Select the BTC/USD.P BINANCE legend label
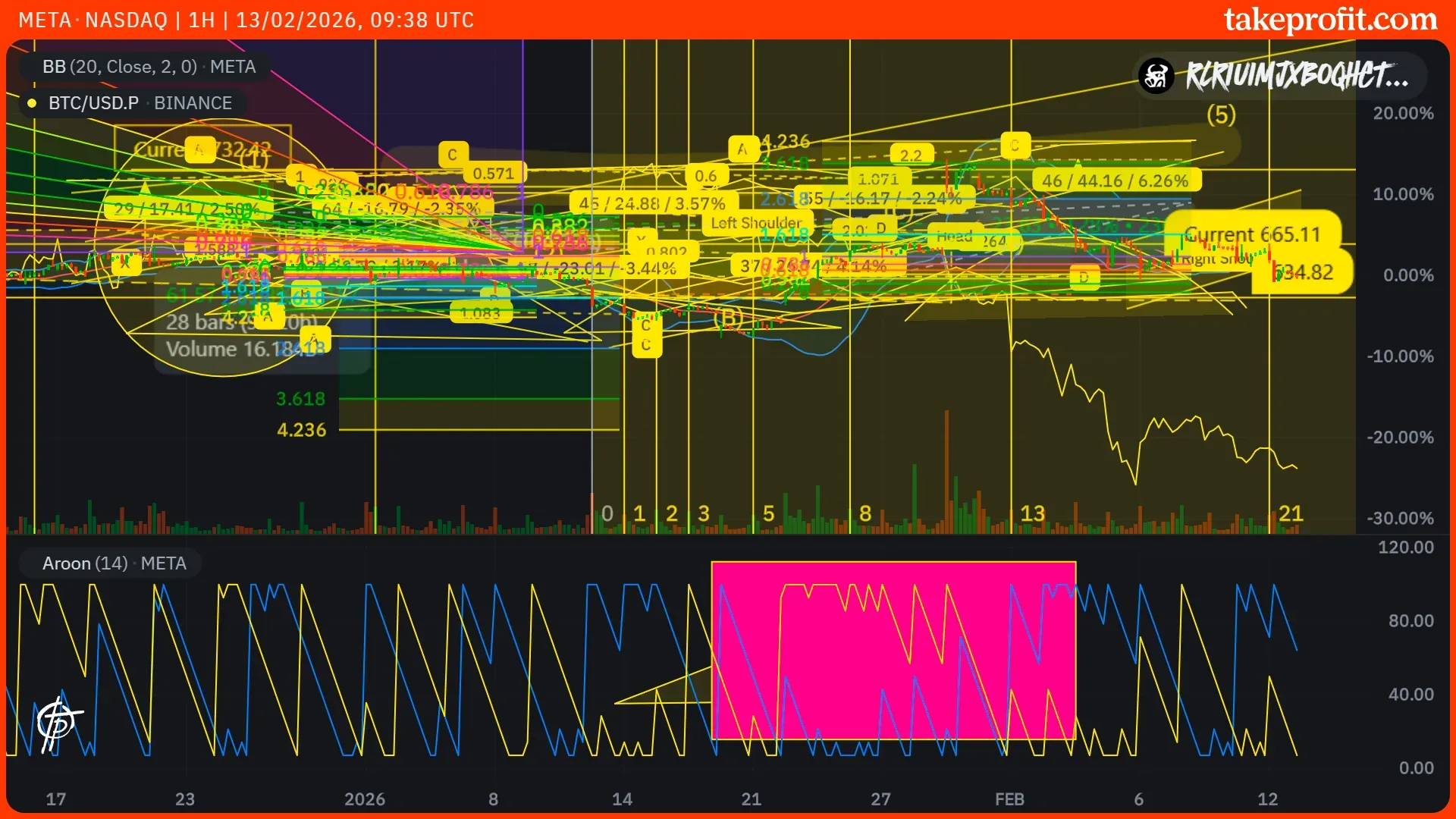 point(140,103)
